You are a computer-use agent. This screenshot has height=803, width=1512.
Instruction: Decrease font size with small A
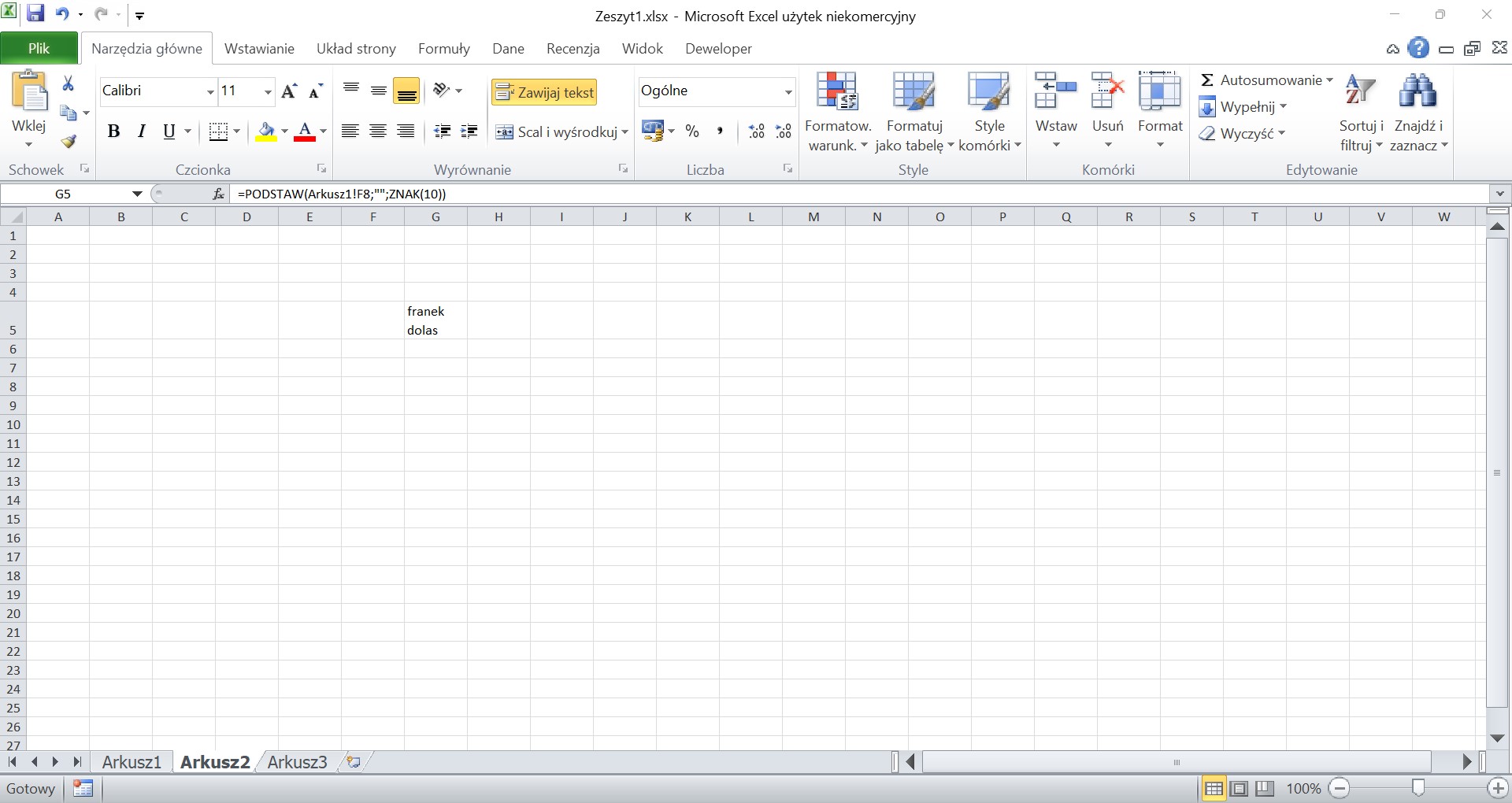pyautogui.click(x=316, y=91)
